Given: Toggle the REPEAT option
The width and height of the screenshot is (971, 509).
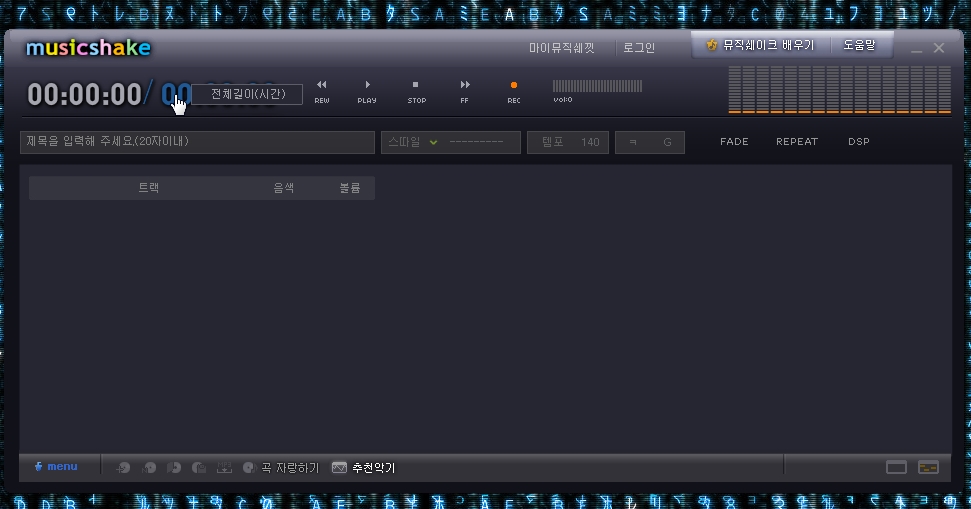Looking at the screenshot, I should (797, 142).
